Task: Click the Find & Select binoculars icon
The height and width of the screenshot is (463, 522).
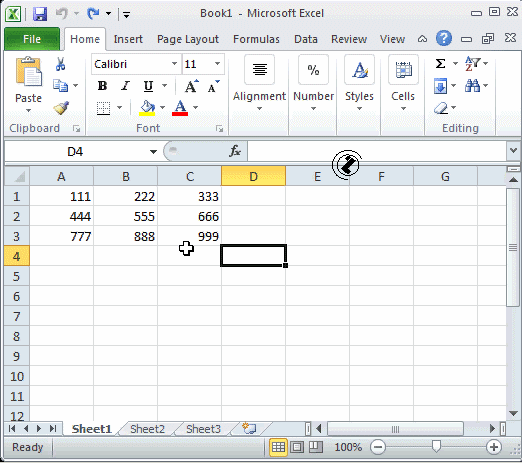Action: click(x=472, y=86)
